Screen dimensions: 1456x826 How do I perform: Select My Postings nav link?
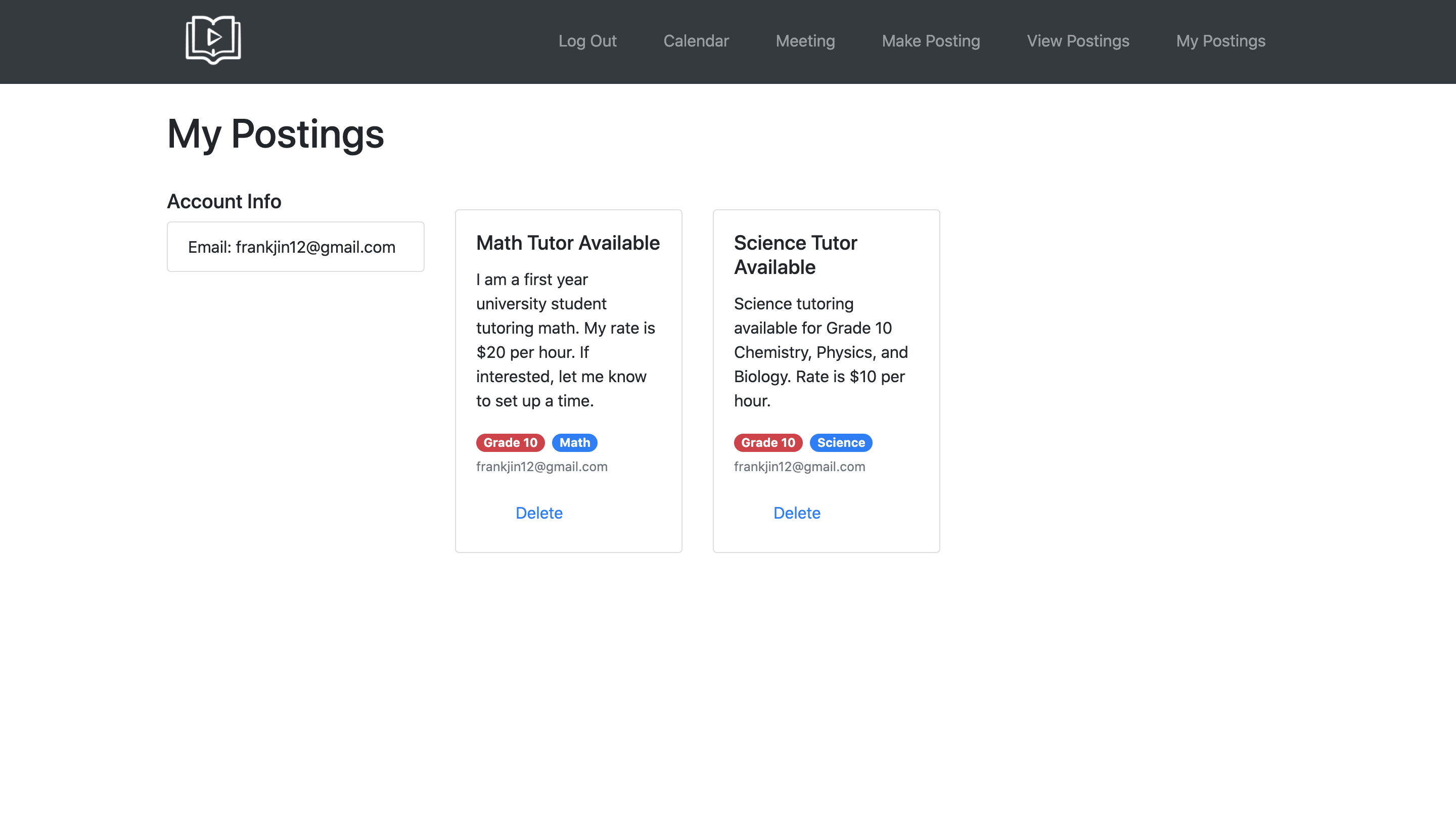pos(1220,41)
